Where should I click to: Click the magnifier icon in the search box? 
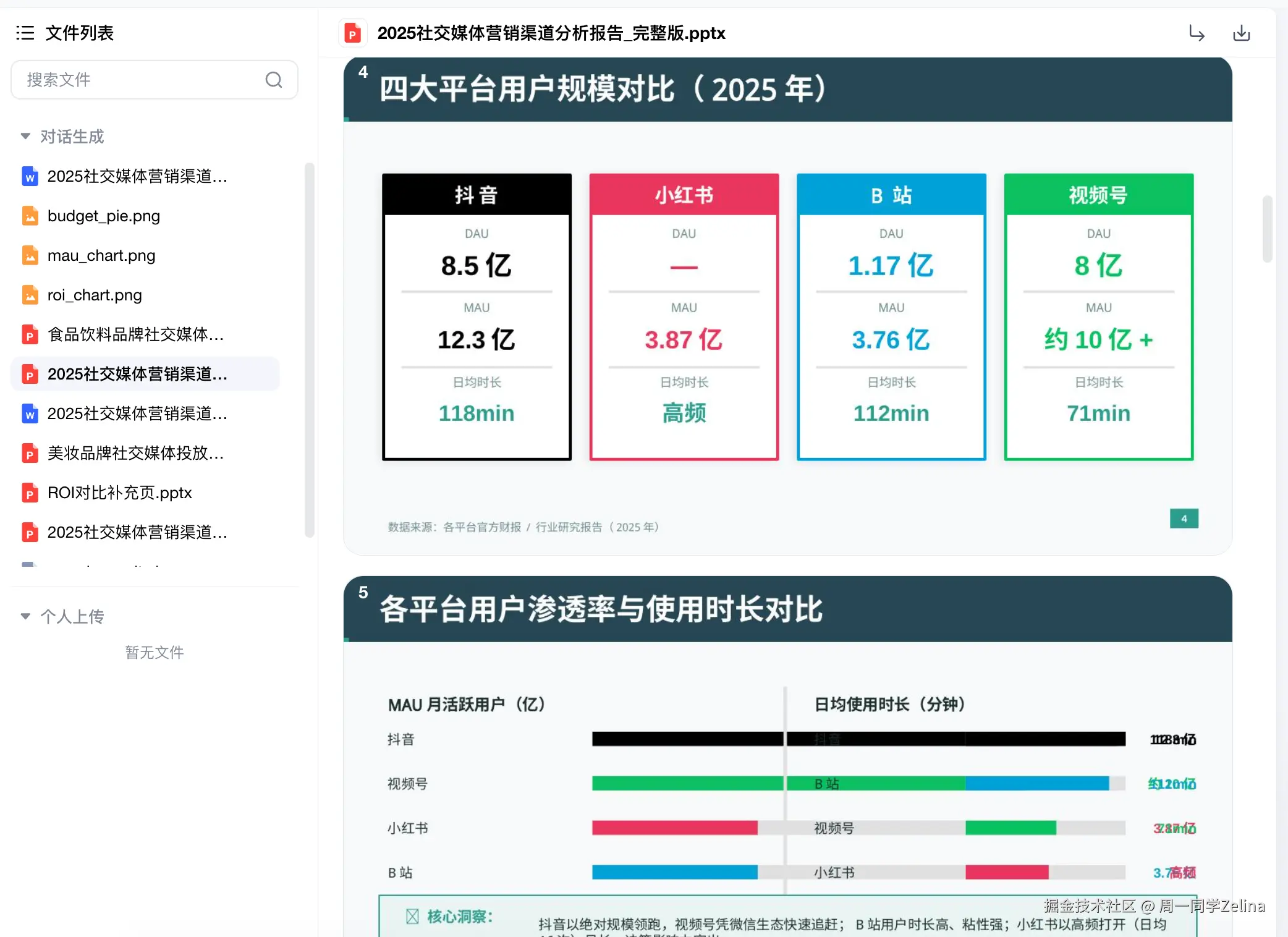pyautogui.click(x=274, y=80)
